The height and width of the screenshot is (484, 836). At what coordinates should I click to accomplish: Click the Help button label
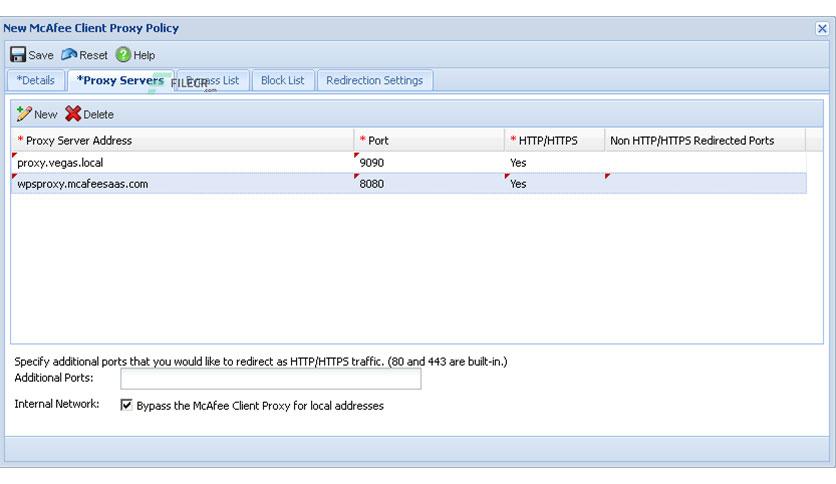[144, 55]
